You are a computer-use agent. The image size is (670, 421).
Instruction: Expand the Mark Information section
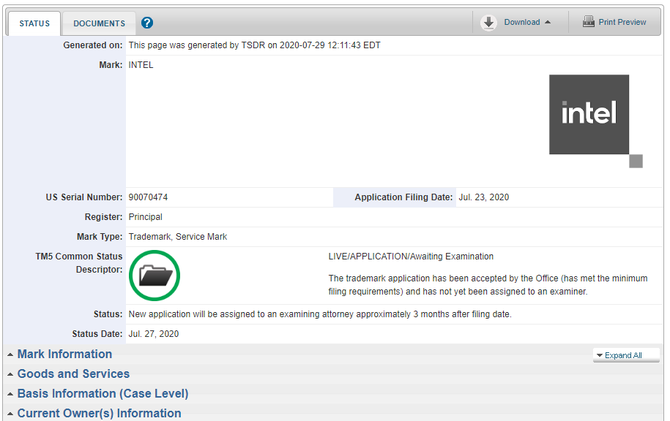click(x=65, y=354)
